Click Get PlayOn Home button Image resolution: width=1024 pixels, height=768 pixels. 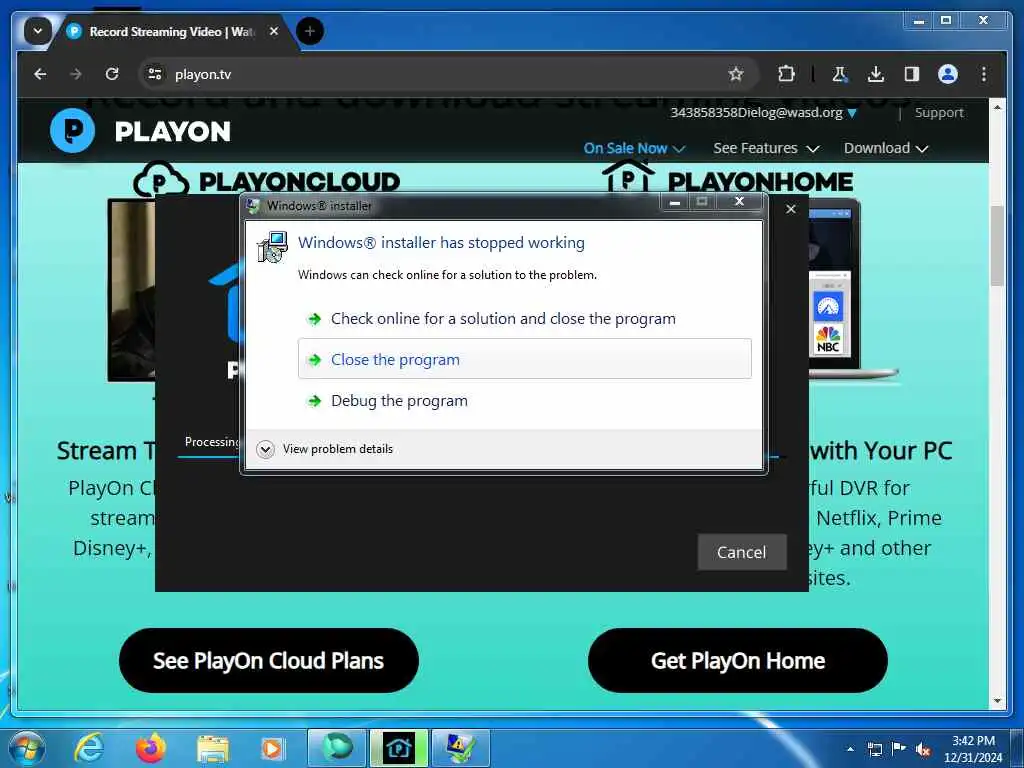[x=737, y=660]
